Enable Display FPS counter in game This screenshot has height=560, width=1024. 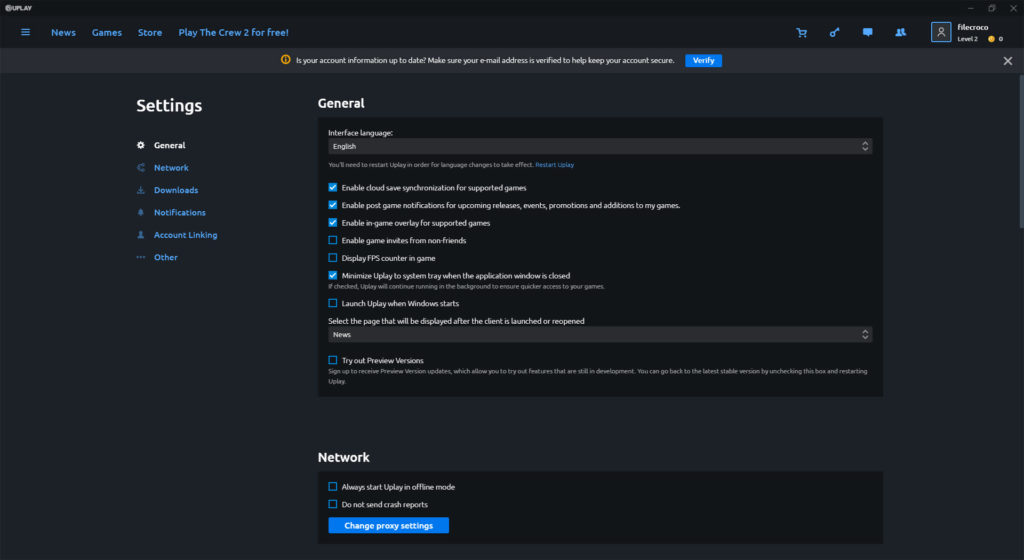332,258
